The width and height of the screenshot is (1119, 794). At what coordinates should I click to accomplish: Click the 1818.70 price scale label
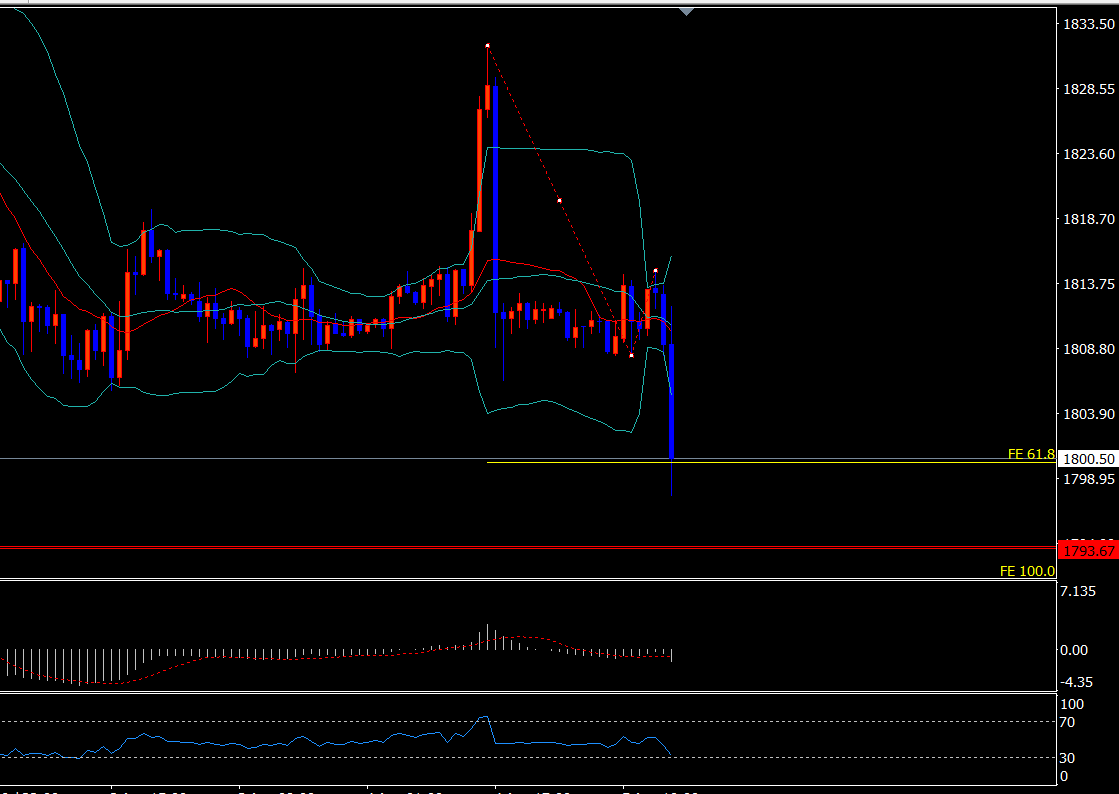pos(1090,219)
